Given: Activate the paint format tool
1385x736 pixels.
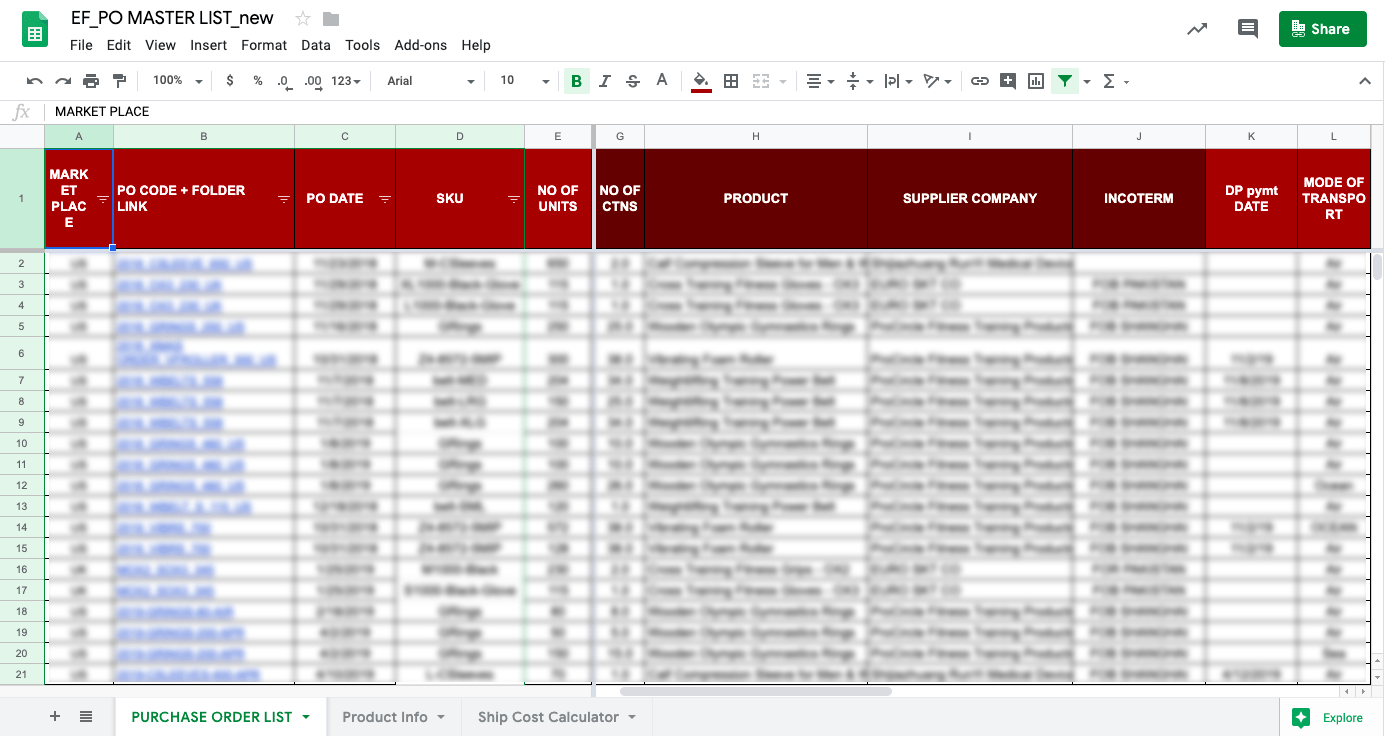Looking at the screenshot, I should pos(120,81).
